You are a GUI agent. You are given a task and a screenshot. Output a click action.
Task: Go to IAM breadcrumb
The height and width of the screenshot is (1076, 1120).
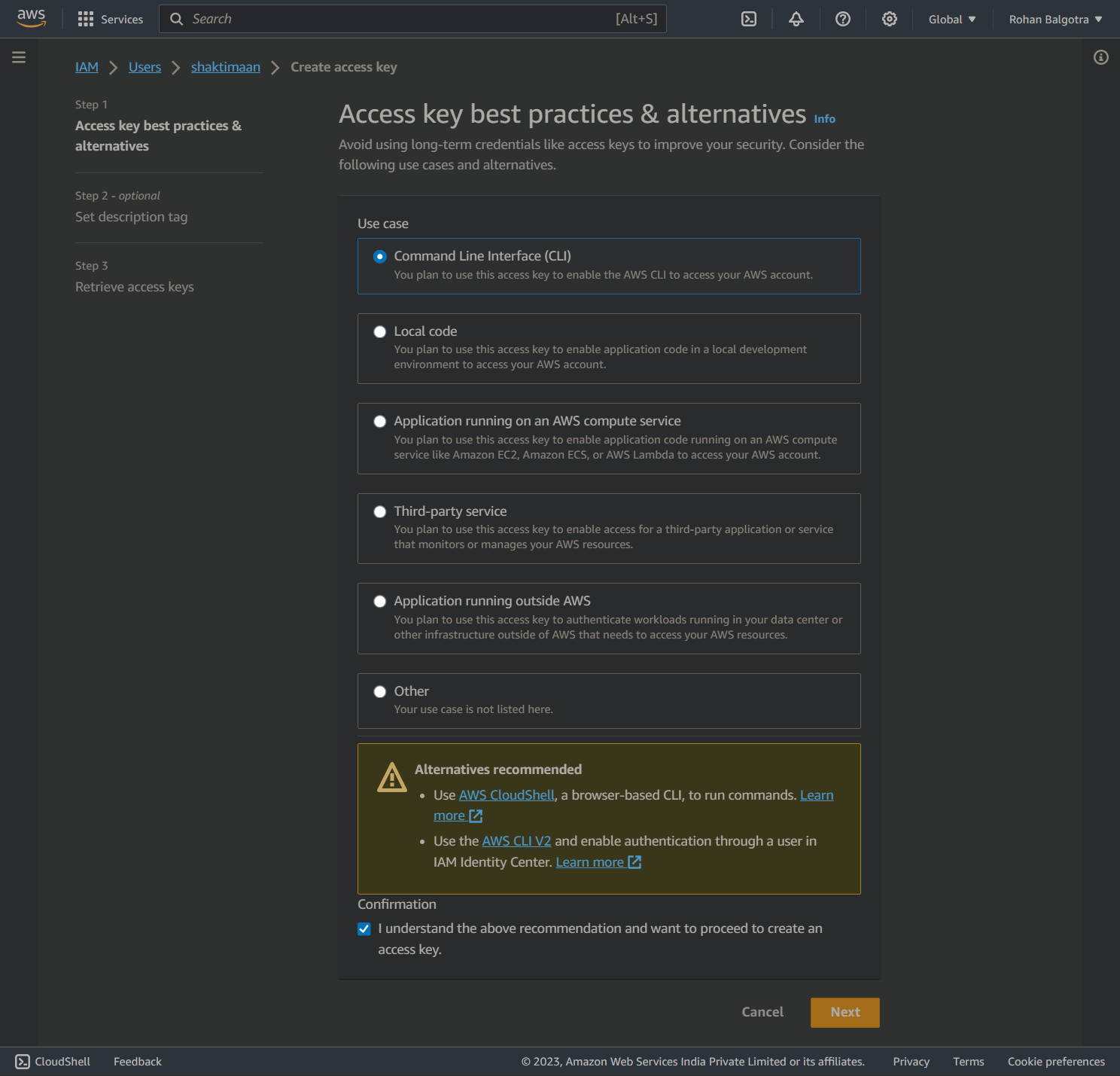coord(87,67)
